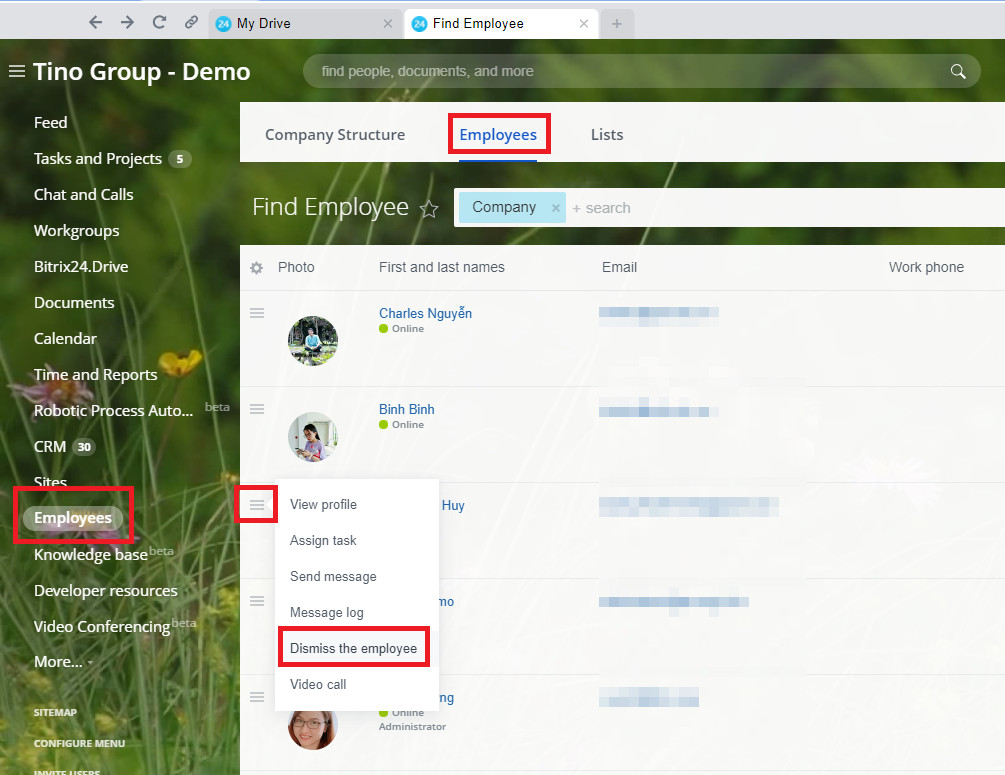Choose View profile from context menu
This screenshot has height=775, width=1005.
tap(357, 504)
